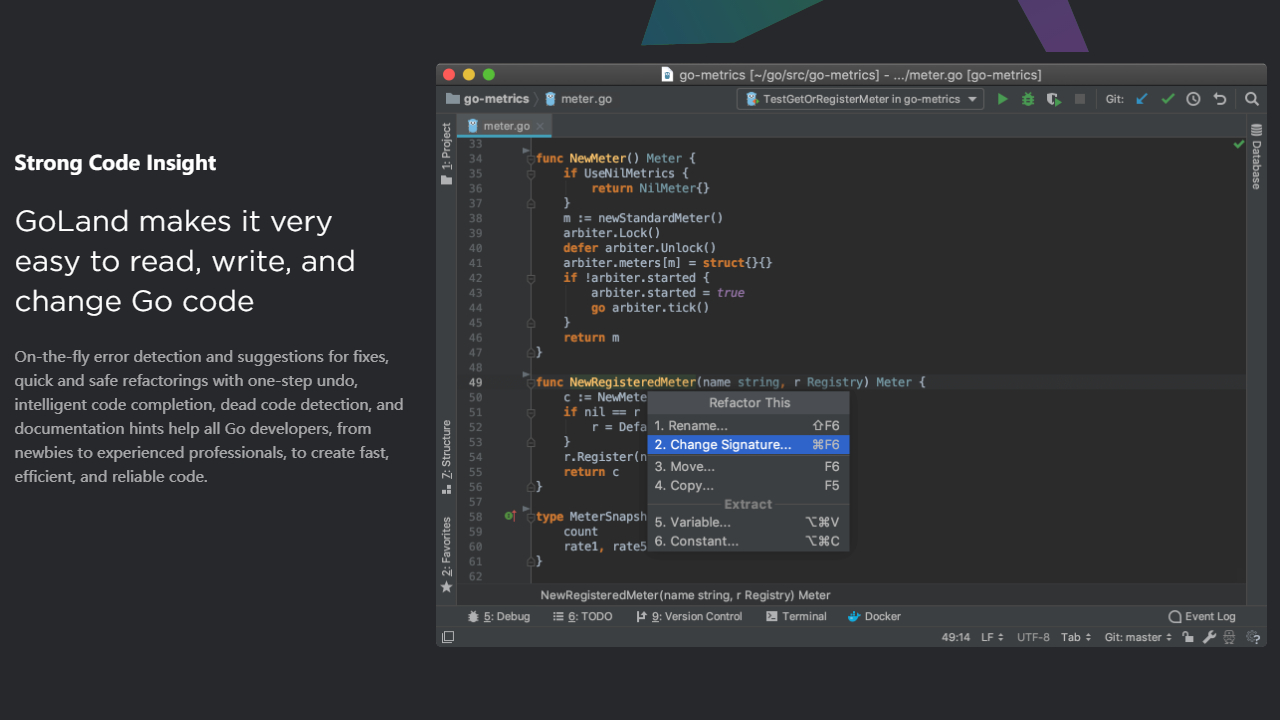Screen dimensions: 1280x720
Task: Toggle tool window bars in bottom-left corner
Action: pyautogui.click(x=448, y=637)
